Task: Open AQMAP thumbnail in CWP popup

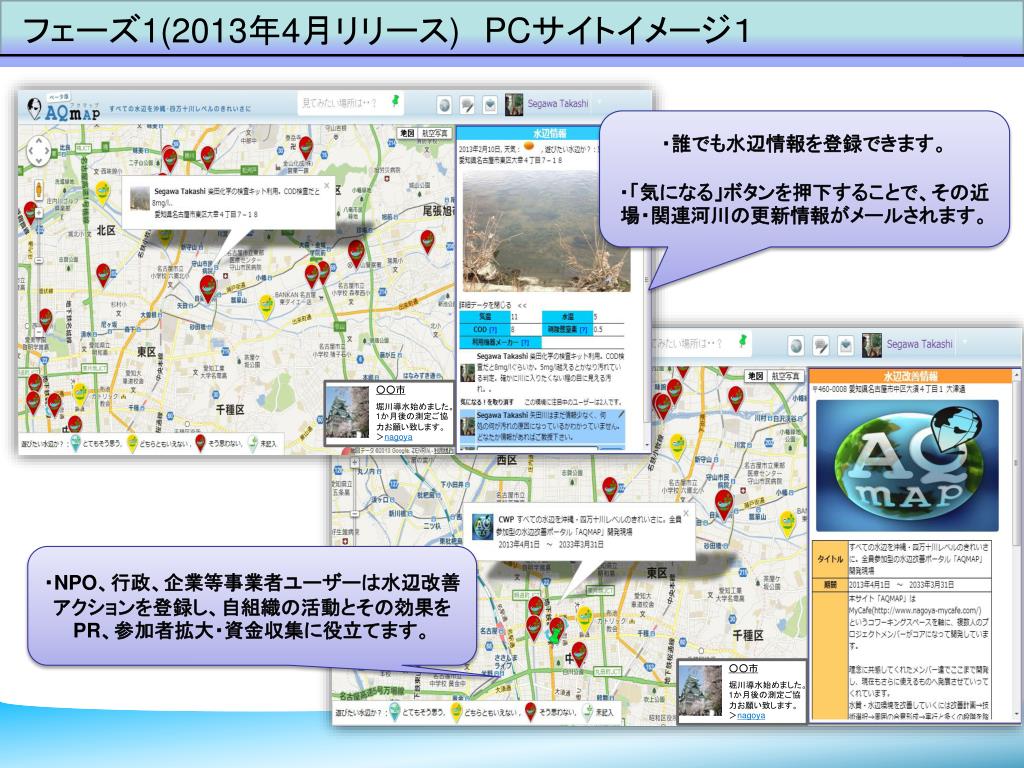Action: click(x=483, y=528)
